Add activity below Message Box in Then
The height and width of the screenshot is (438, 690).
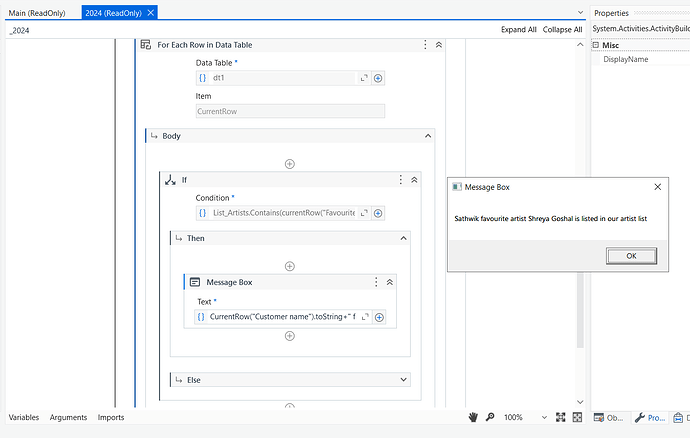point(290,336)
